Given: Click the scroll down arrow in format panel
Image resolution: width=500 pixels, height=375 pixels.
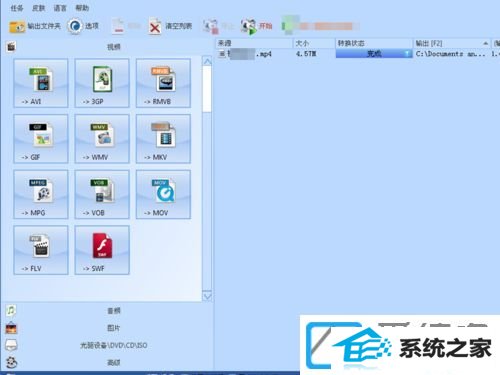Looking at the screenshot, I should [207, 296].
